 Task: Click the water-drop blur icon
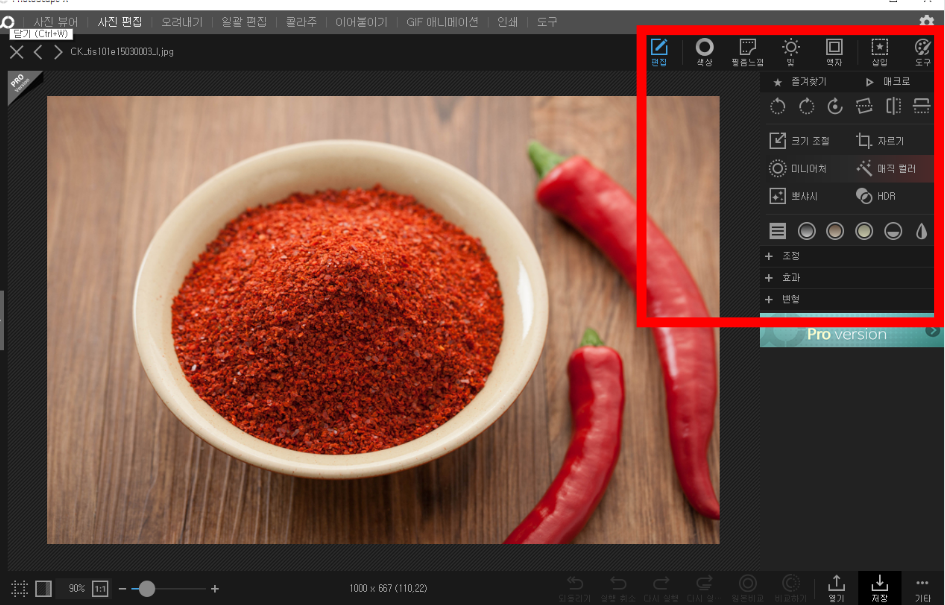click(x=921, y=231)
